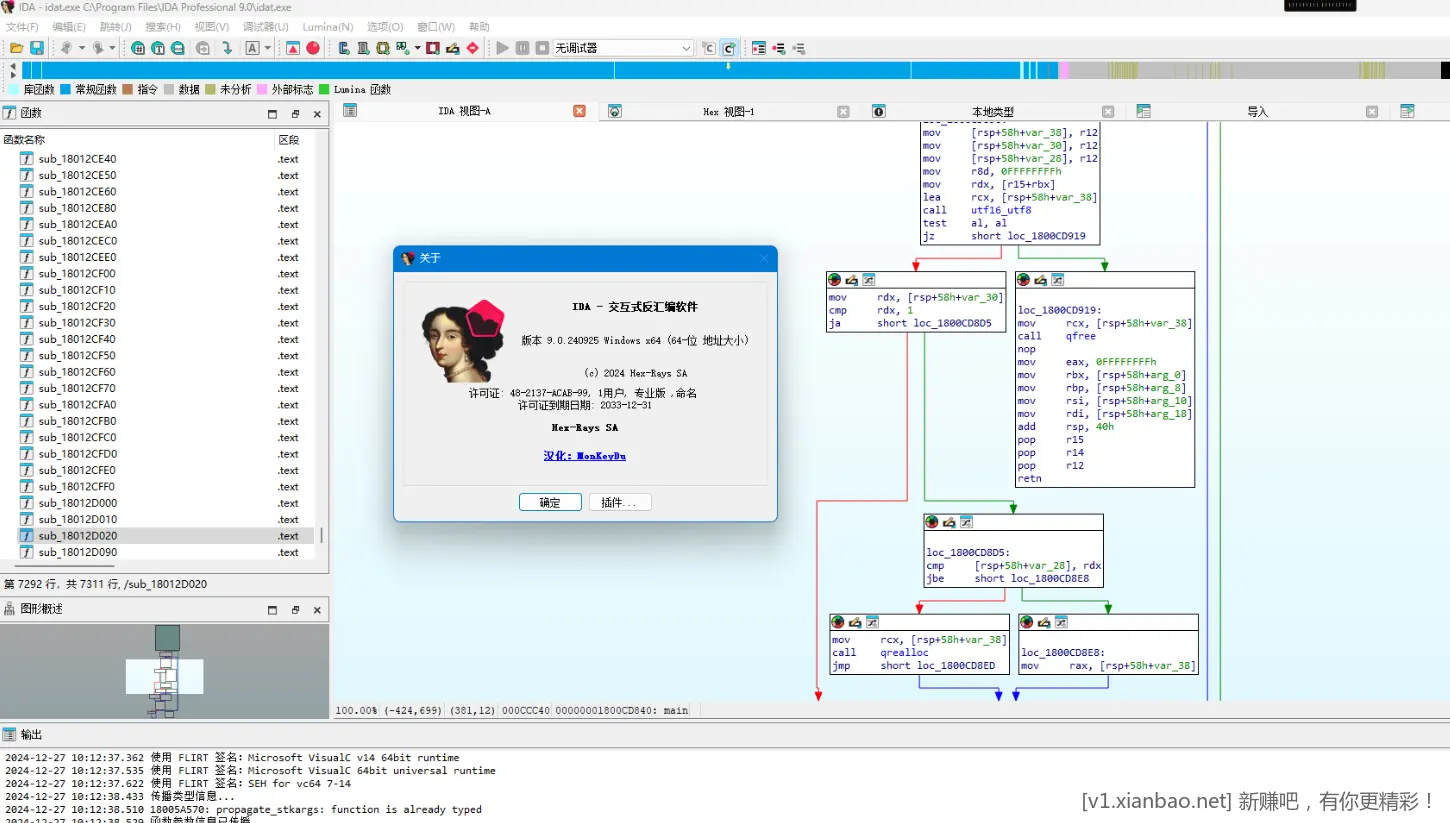Click the Save database floppy icon

(x=37, y=48)
